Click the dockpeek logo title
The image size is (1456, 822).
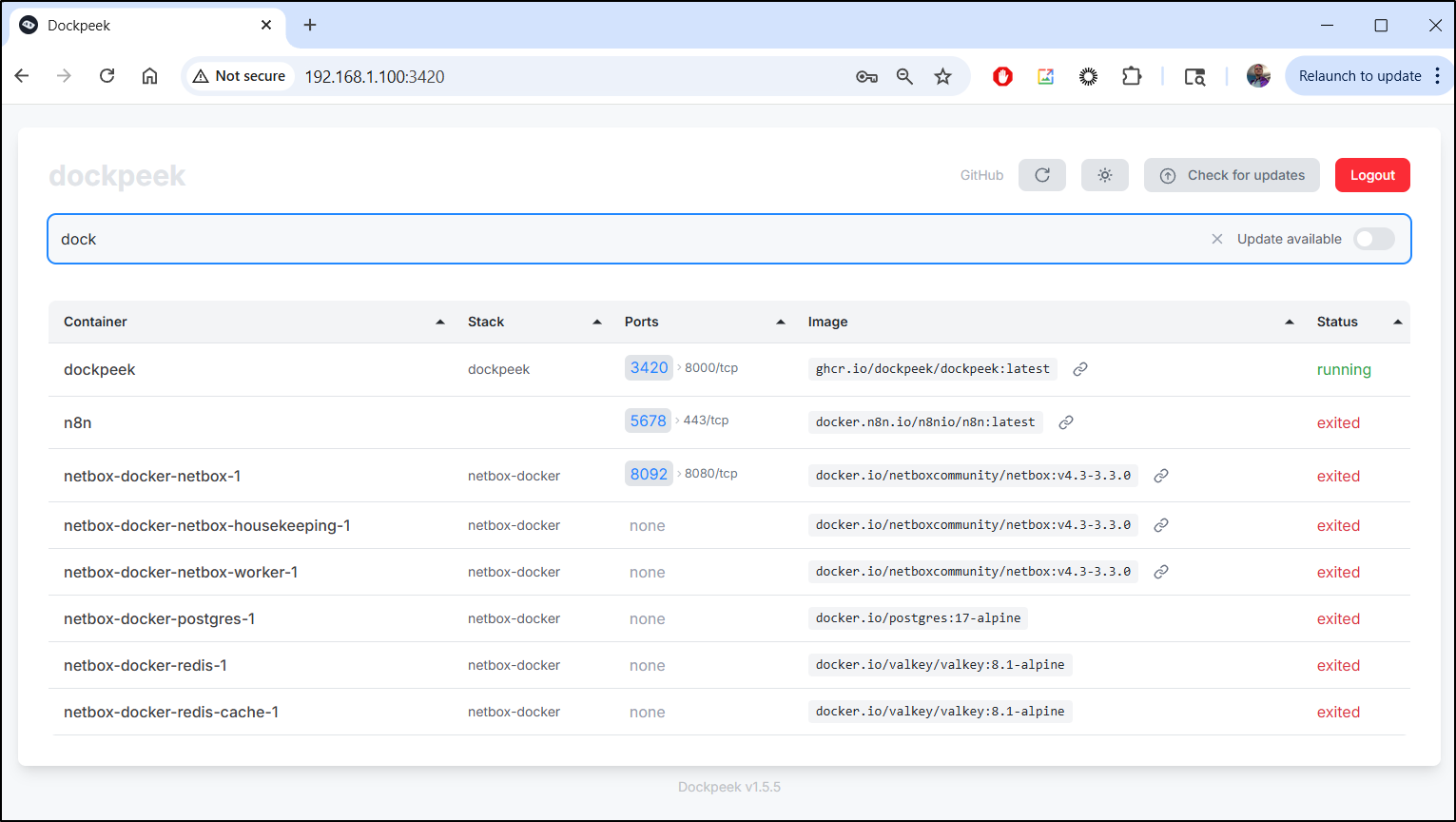(x=117, y=176)
